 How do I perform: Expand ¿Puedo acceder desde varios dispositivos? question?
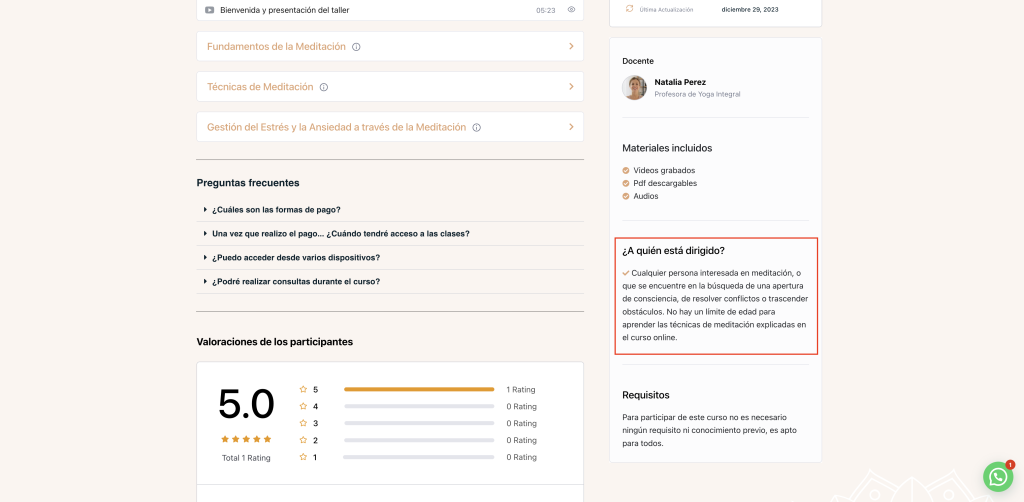pyautogui.click(x=295, y=258)
